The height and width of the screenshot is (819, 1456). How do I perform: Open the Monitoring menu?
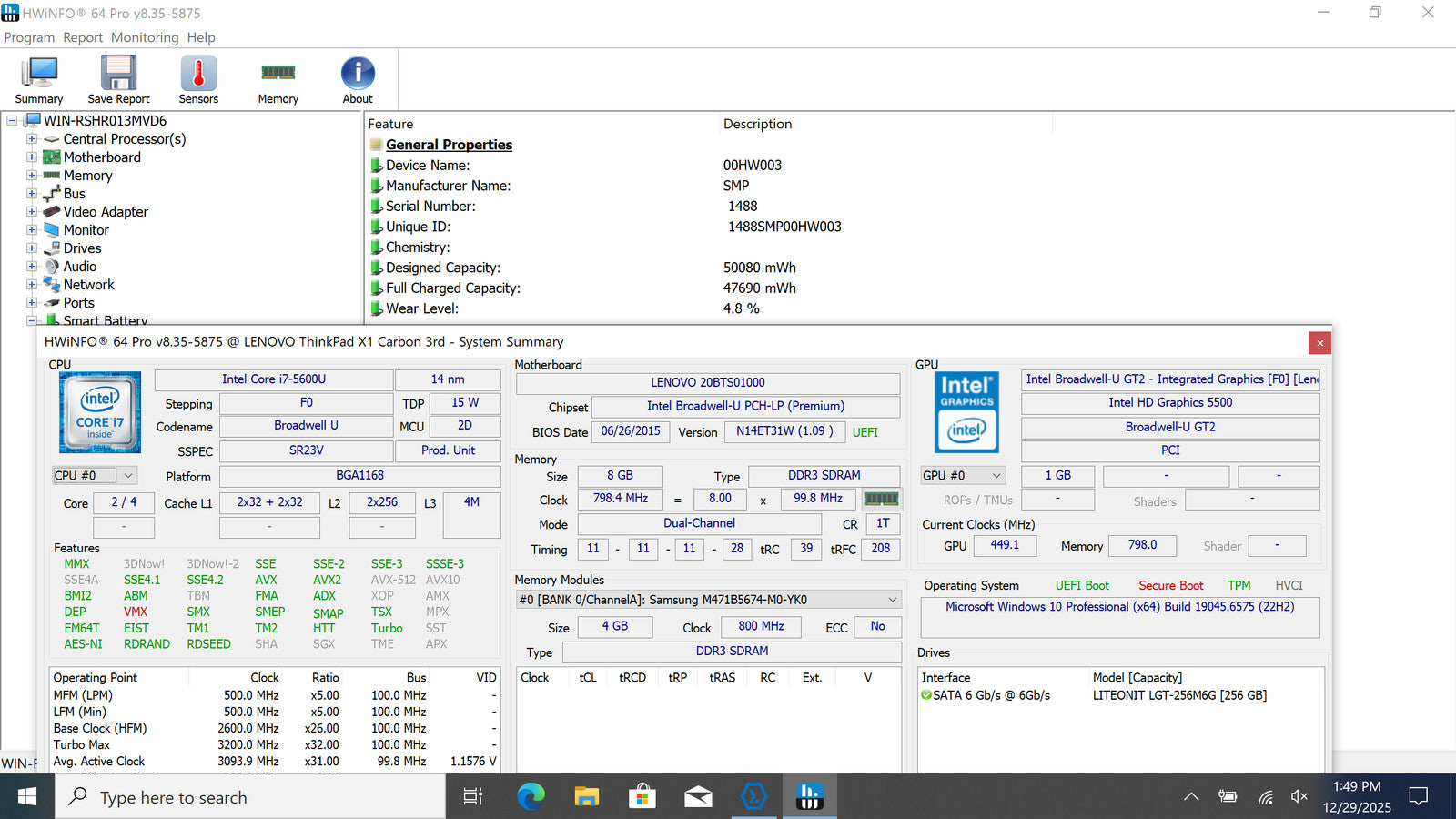[x=145, y=37]
